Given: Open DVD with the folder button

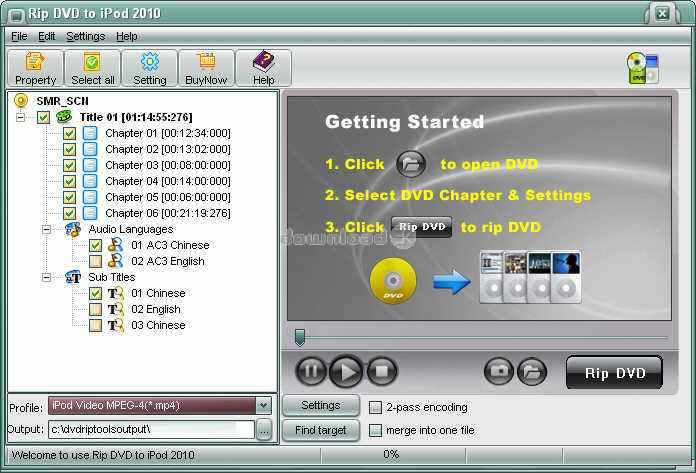Looking at the screenshot, I should click(532, 371).
